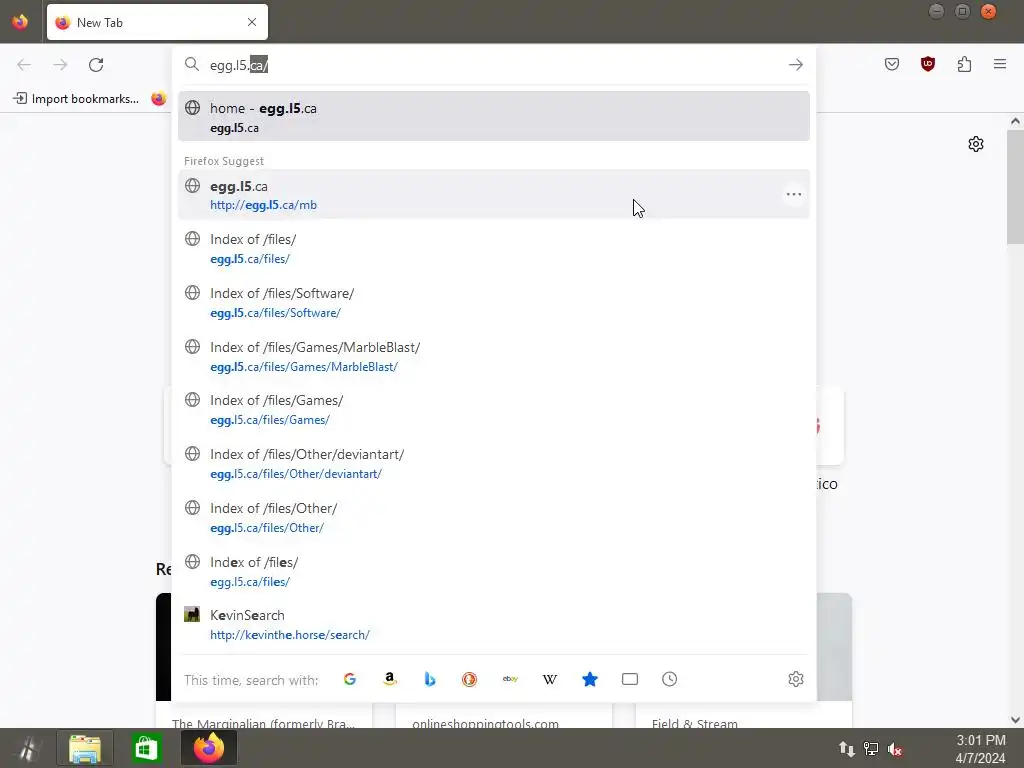The width and height of the screenshot is (1024, 768).
Task: Click Import bookmarks toolbar item
Action: click(76, 99)
